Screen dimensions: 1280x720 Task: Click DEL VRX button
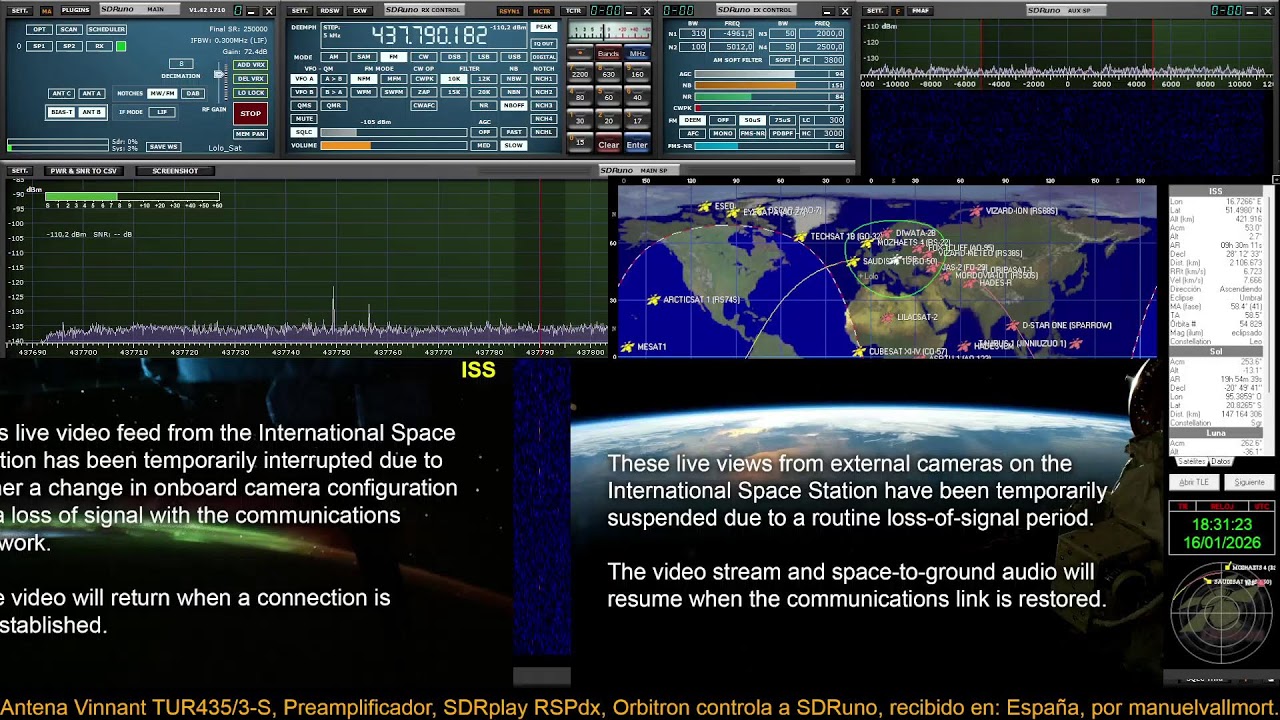point(250,79)
